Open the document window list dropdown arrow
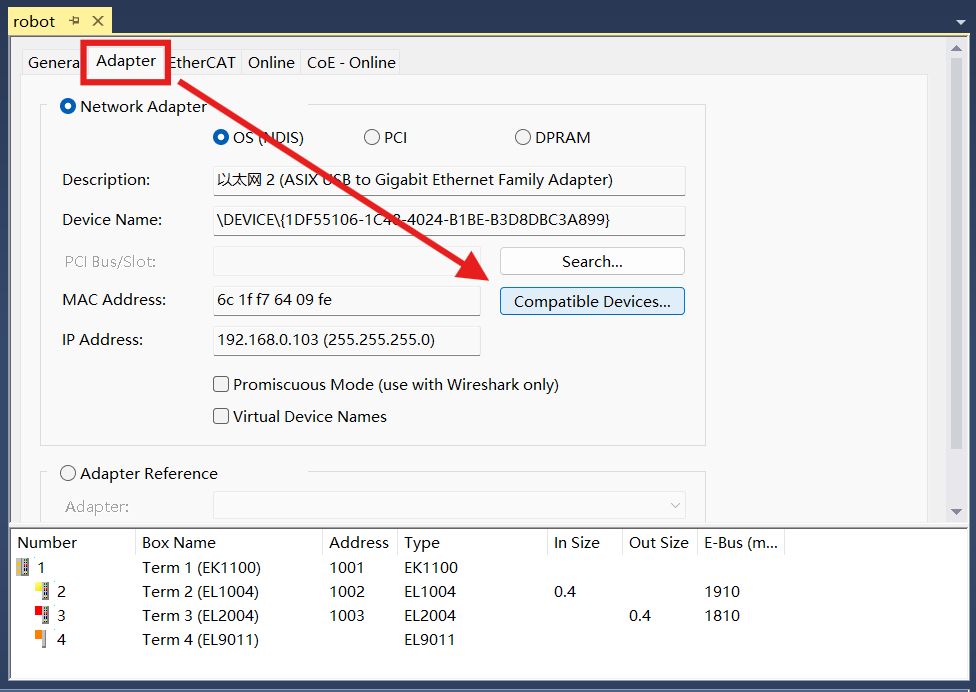This screenshot has height=692, width=976. pos(958,21)
